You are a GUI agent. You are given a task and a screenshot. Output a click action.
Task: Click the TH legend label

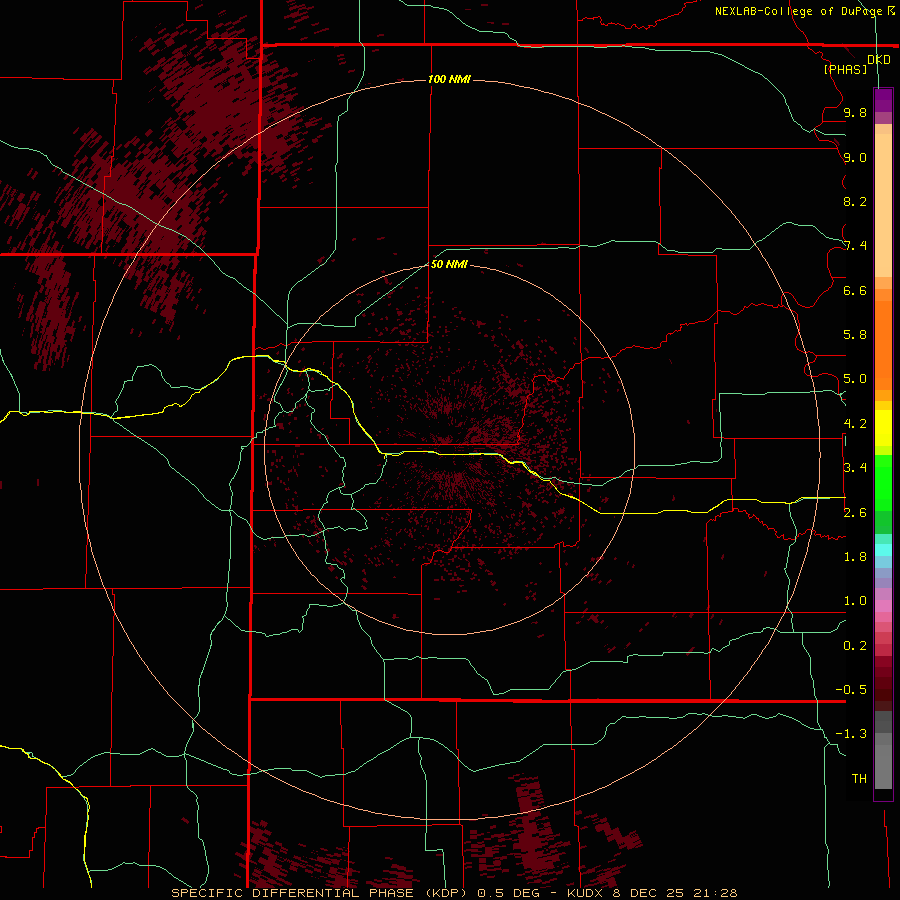click(859, 779)
